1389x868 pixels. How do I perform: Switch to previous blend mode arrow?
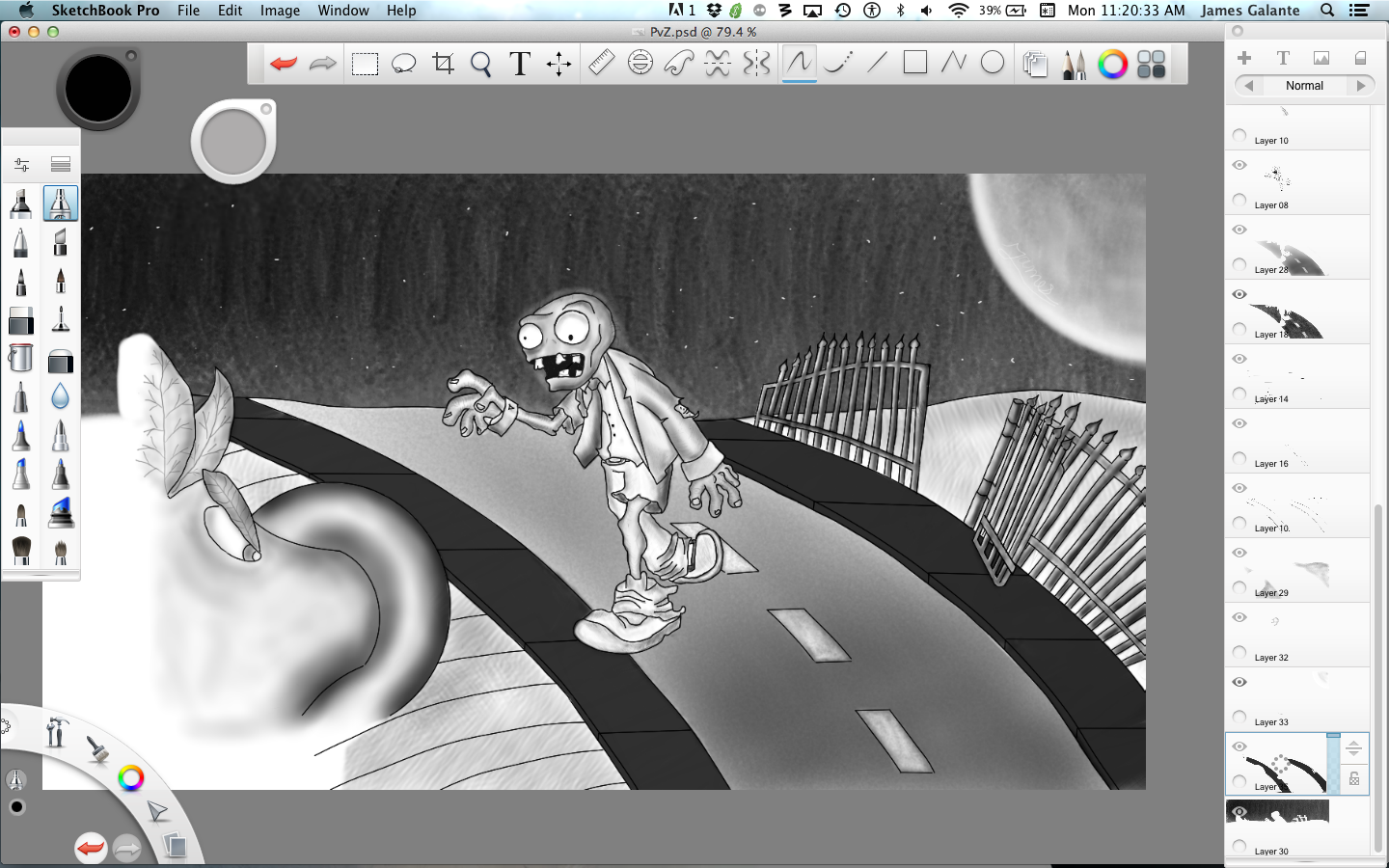point(1249,86)
